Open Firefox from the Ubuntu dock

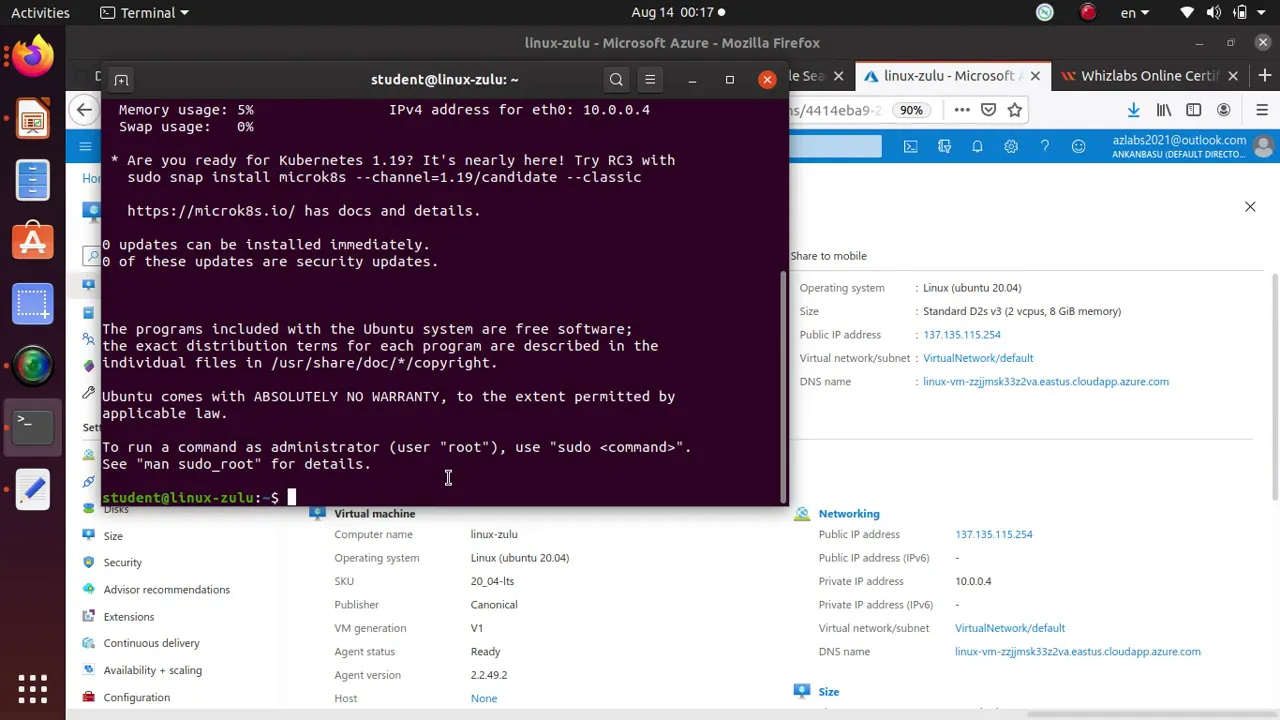pos(32,57)
